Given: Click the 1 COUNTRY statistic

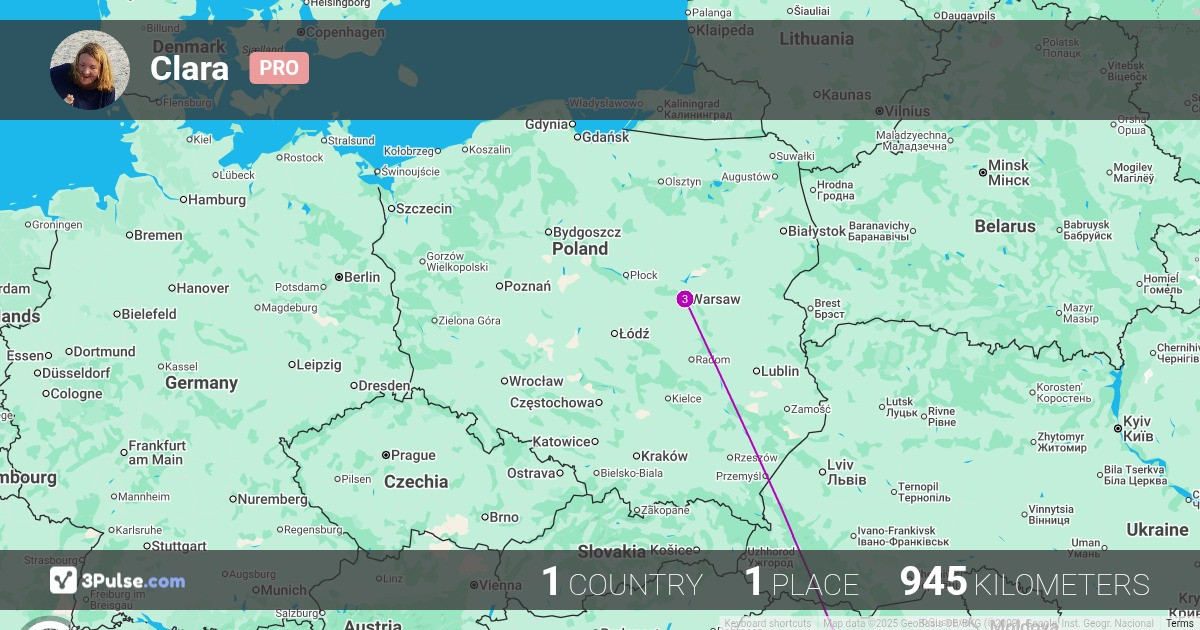Looking at the screenshot, I should 621,584.
